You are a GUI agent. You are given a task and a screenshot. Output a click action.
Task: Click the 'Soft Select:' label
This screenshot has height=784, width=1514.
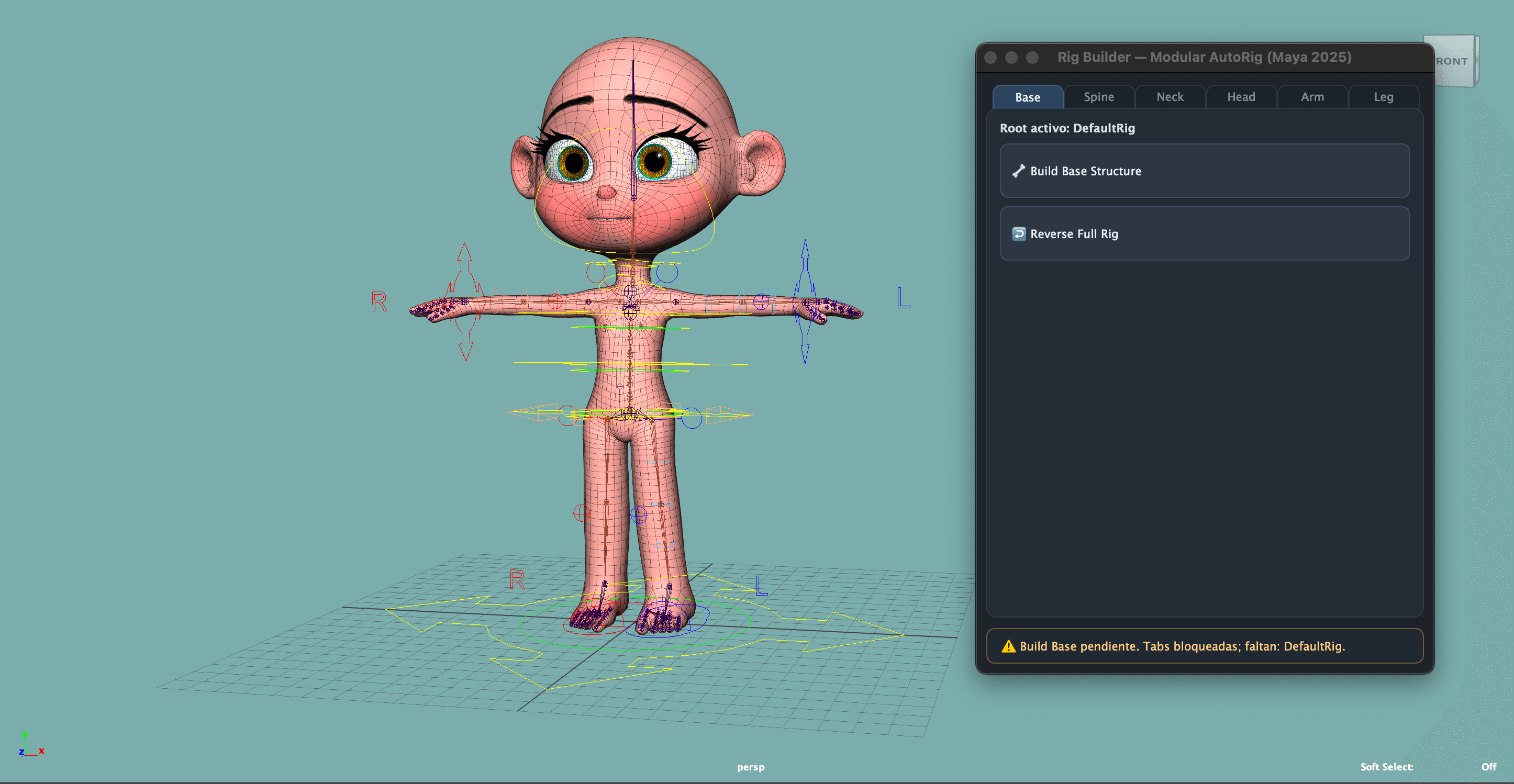(x=1386, y=767)
